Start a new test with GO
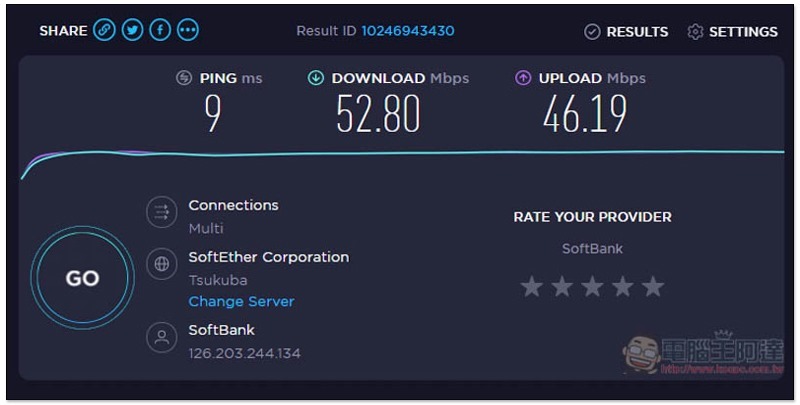 83,278
